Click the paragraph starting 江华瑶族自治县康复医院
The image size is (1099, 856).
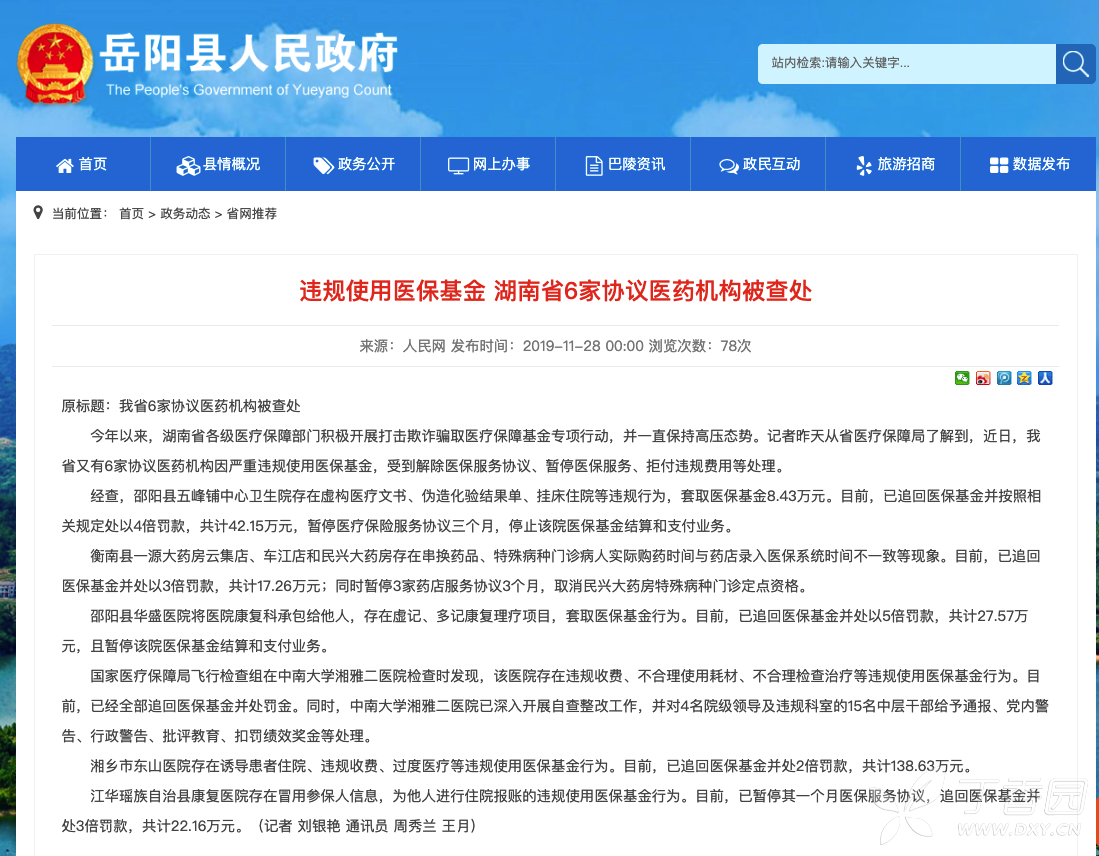click(551, 811)
